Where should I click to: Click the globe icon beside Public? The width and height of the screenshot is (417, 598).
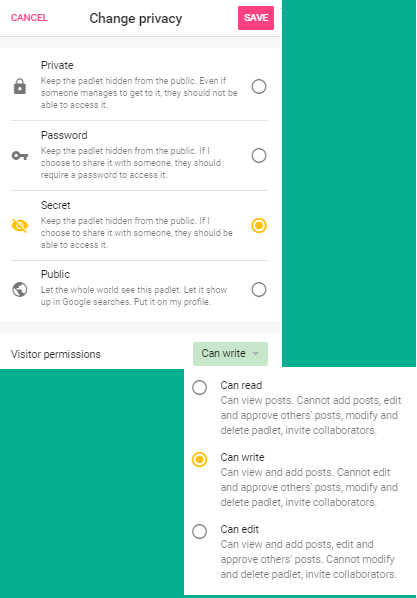(x=20, y=289)
